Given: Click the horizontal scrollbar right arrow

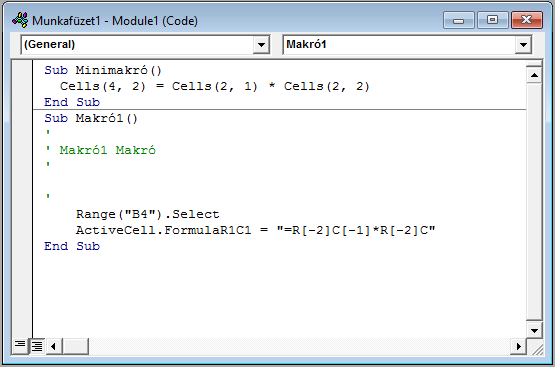Looking at the screenshot, I should tap(518, 346).
